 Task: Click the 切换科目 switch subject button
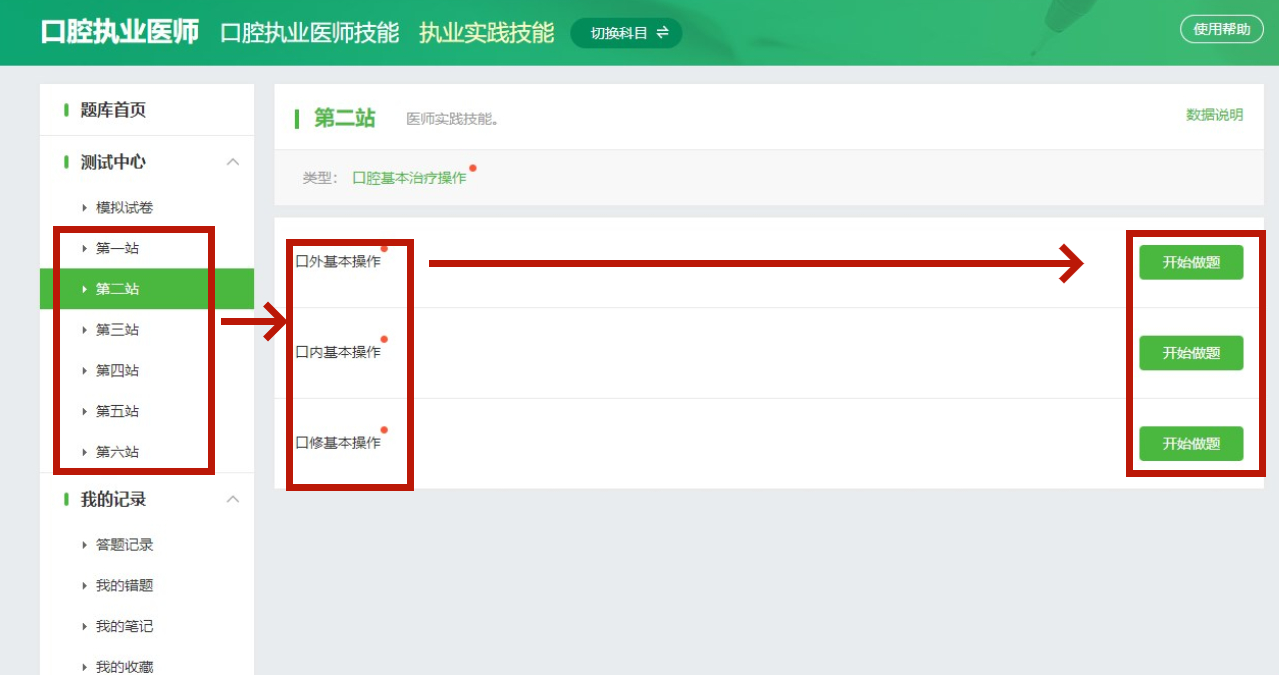[627, 33]
